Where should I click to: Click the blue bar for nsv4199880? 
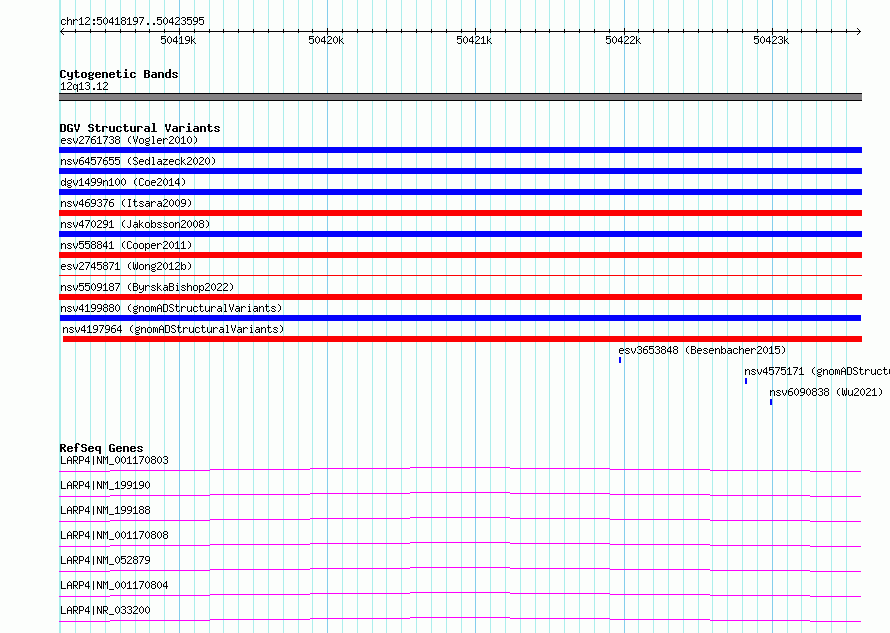(460, 318)
